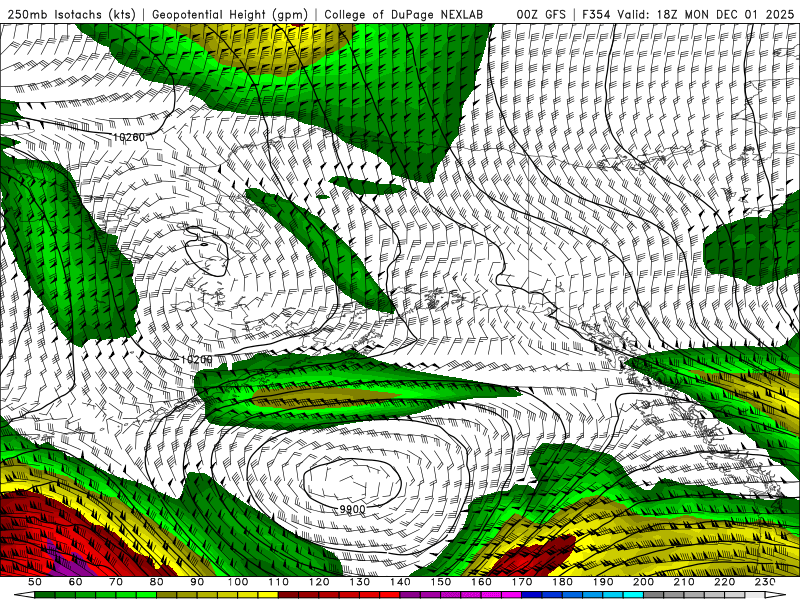Click the '130' color bar label
Viewport: 800px width, 600px height.
(x=360, y=582)
